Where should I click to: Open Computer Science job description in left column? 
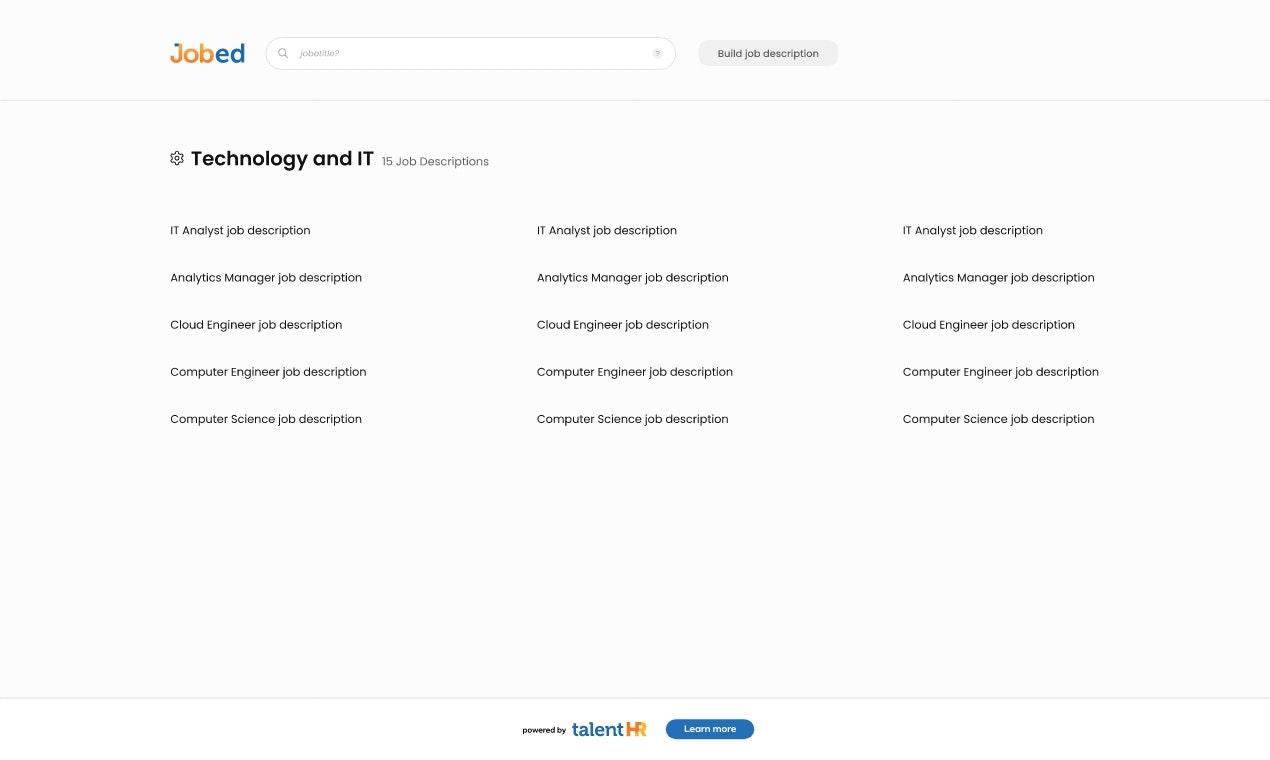(x=266, y=419)
